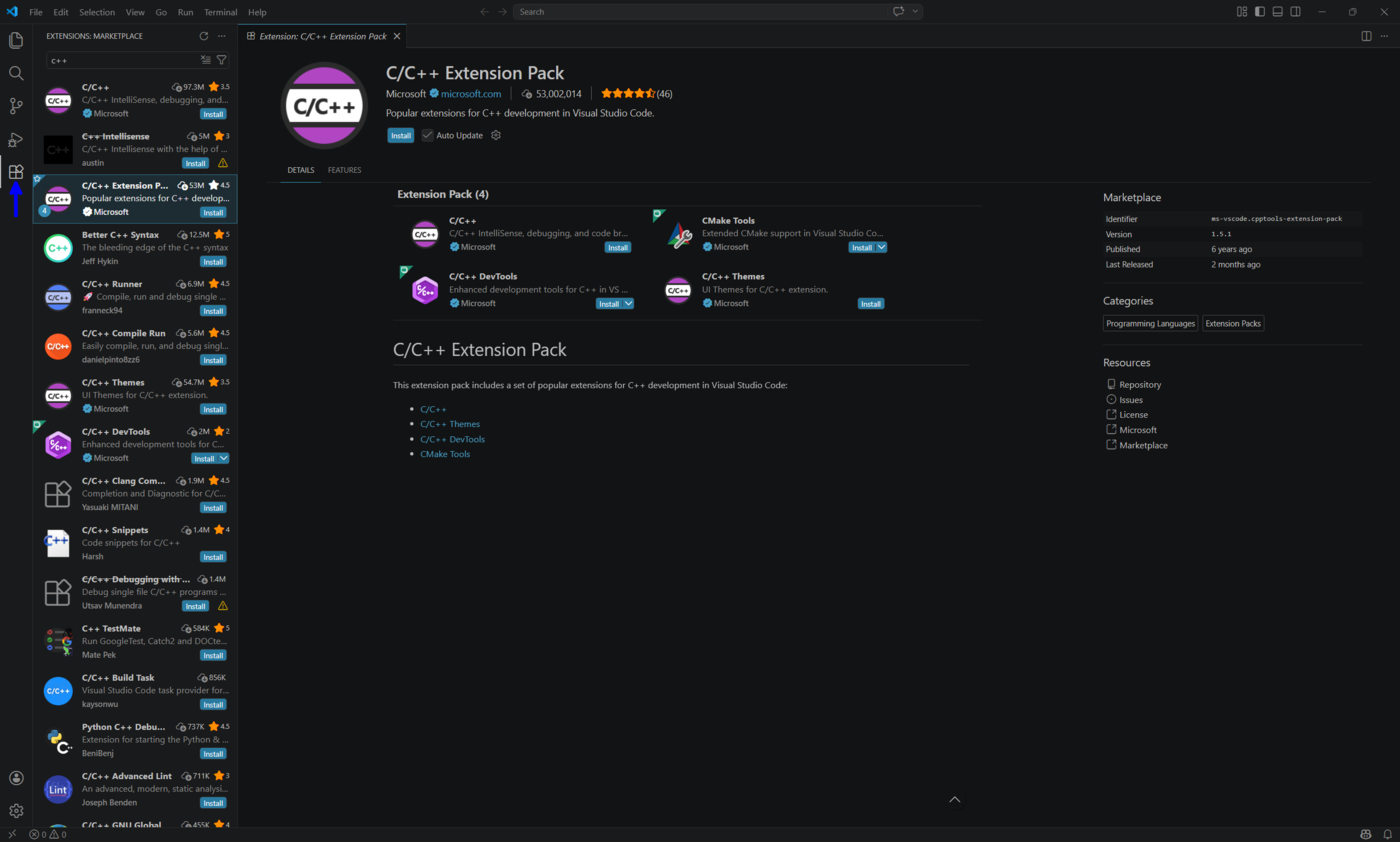Open the Search view in the activity bar
The height and width of the screenshot is (842, 1400).
pos(15,72)
